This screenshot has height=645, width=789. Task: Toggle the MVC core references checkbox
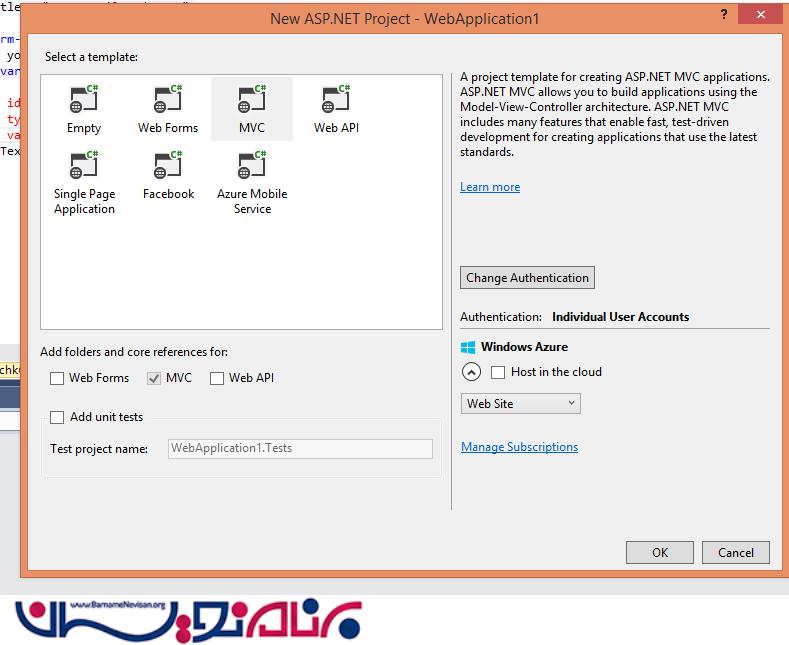click(x=154, y=378)
